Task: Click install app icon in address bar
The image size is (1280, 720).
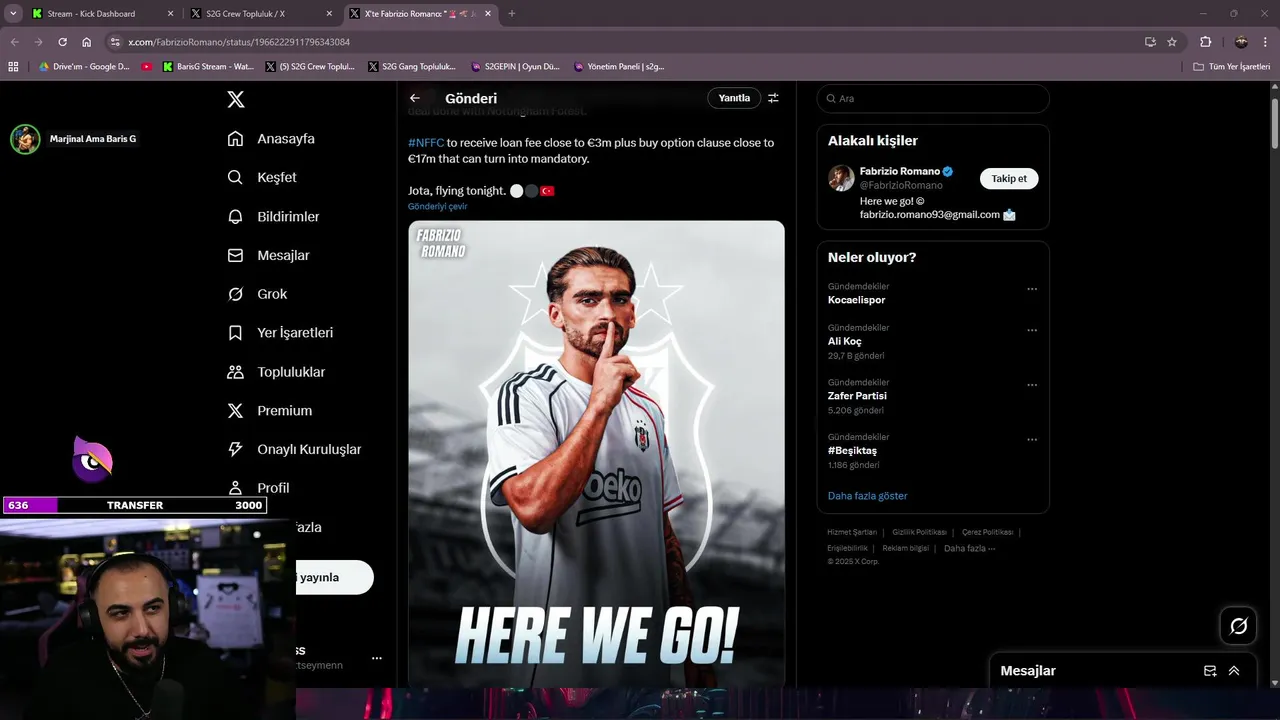Action: (x=1150, y=42)
